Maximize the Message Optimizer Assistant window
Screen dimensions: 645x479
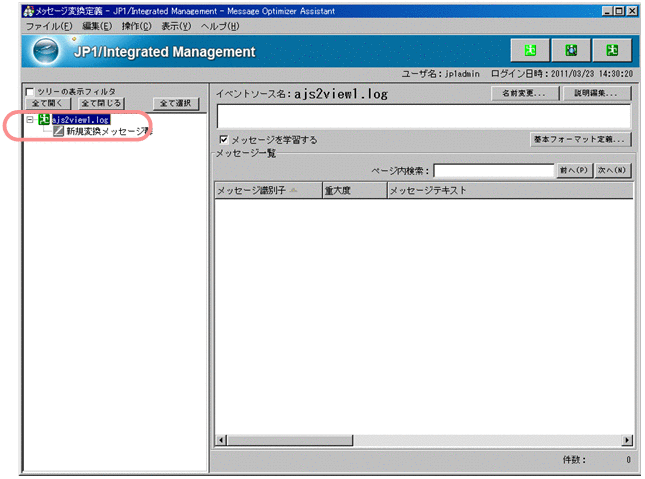(619, 11)
